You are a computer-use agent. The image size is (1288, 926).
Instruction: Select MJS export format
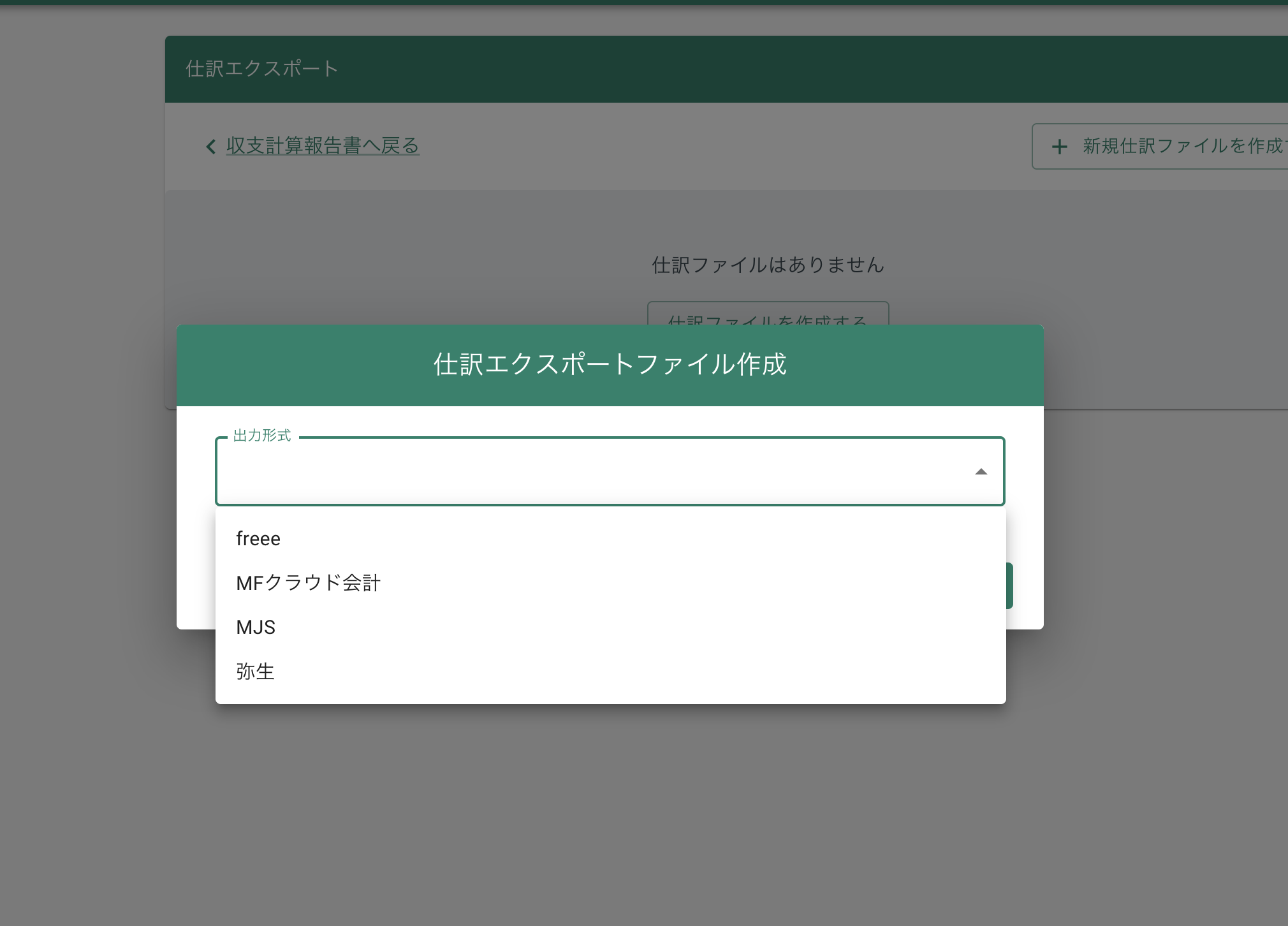coord(610,627)
